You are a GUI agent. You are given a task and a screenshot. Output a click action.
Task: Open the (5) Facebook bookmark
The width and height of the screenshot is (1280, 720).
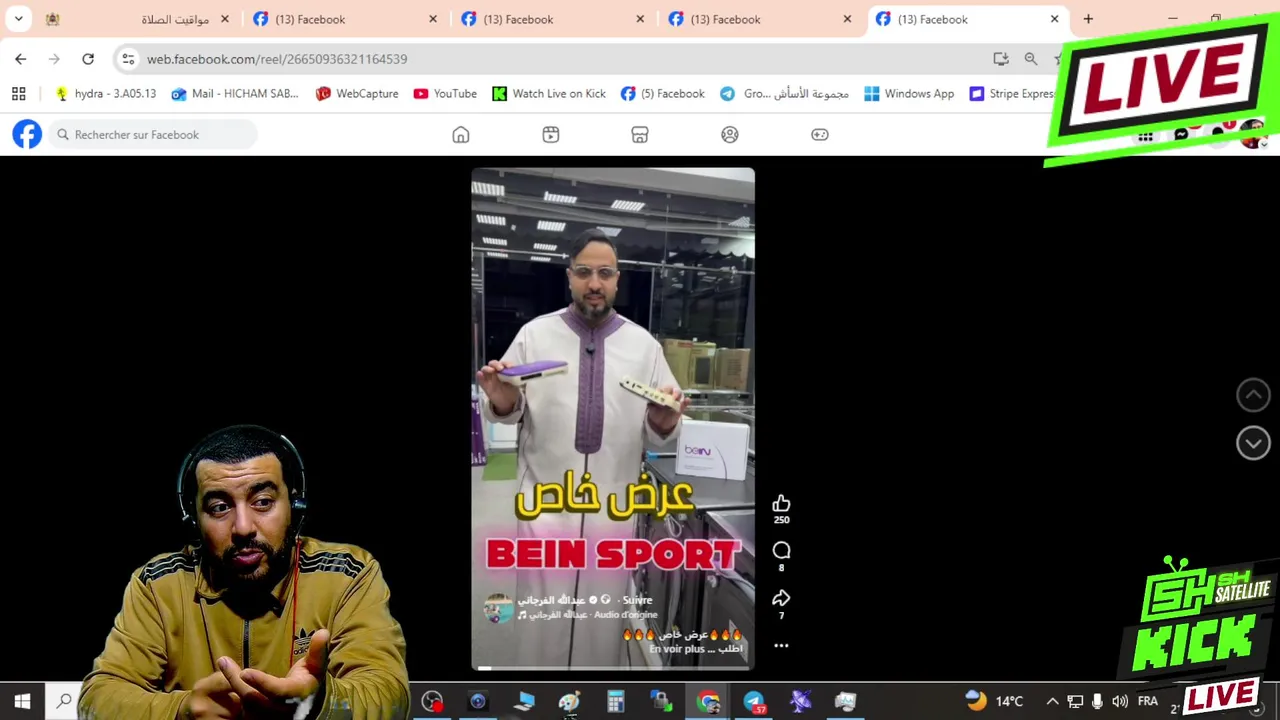pos(662,94)
